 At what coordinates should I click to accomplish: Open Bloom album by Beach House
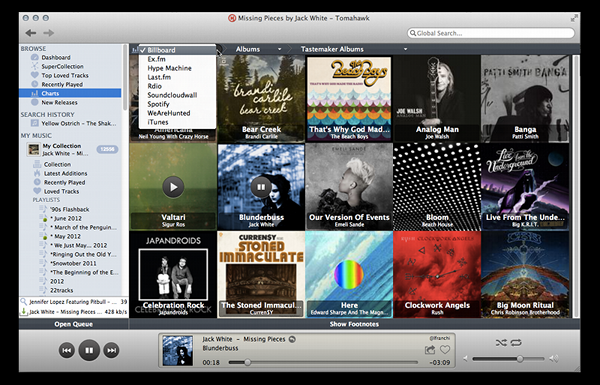(x=437, y=187)
